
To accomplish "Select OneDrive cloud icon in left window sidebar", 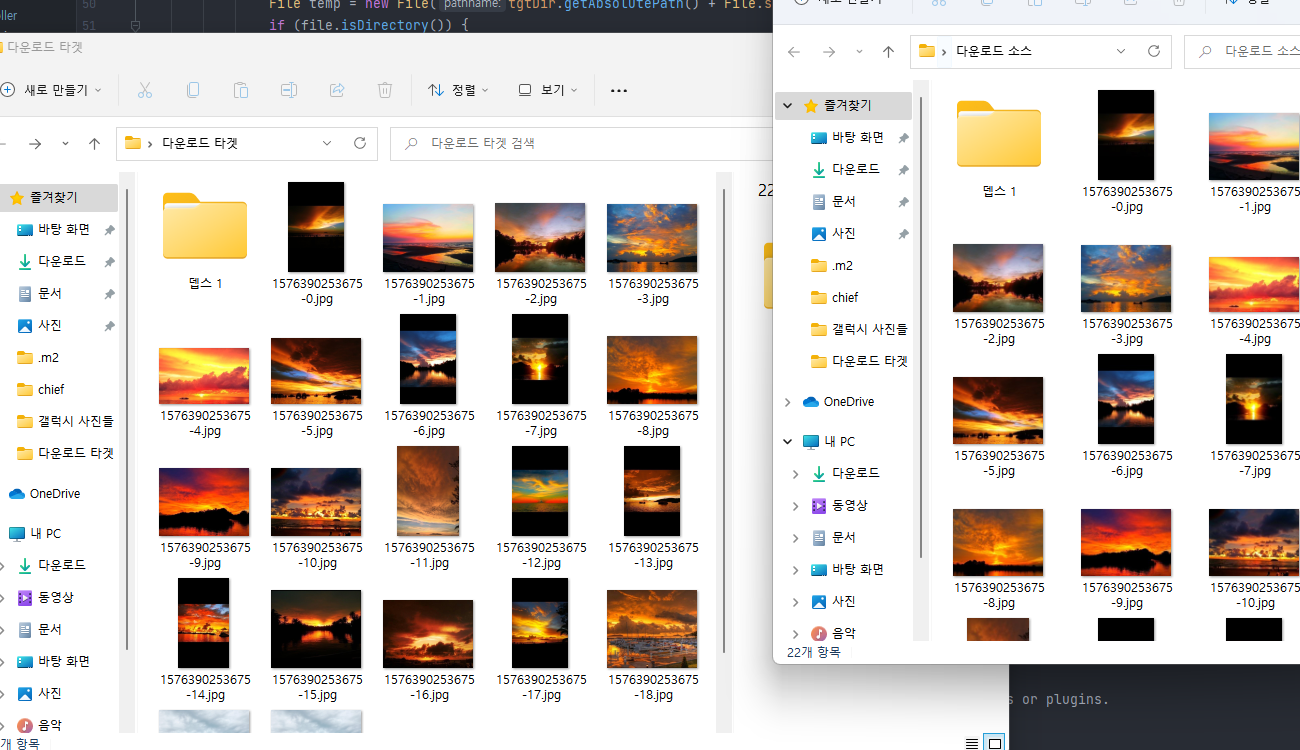I will pyautogui.click(x=17, y=494).
